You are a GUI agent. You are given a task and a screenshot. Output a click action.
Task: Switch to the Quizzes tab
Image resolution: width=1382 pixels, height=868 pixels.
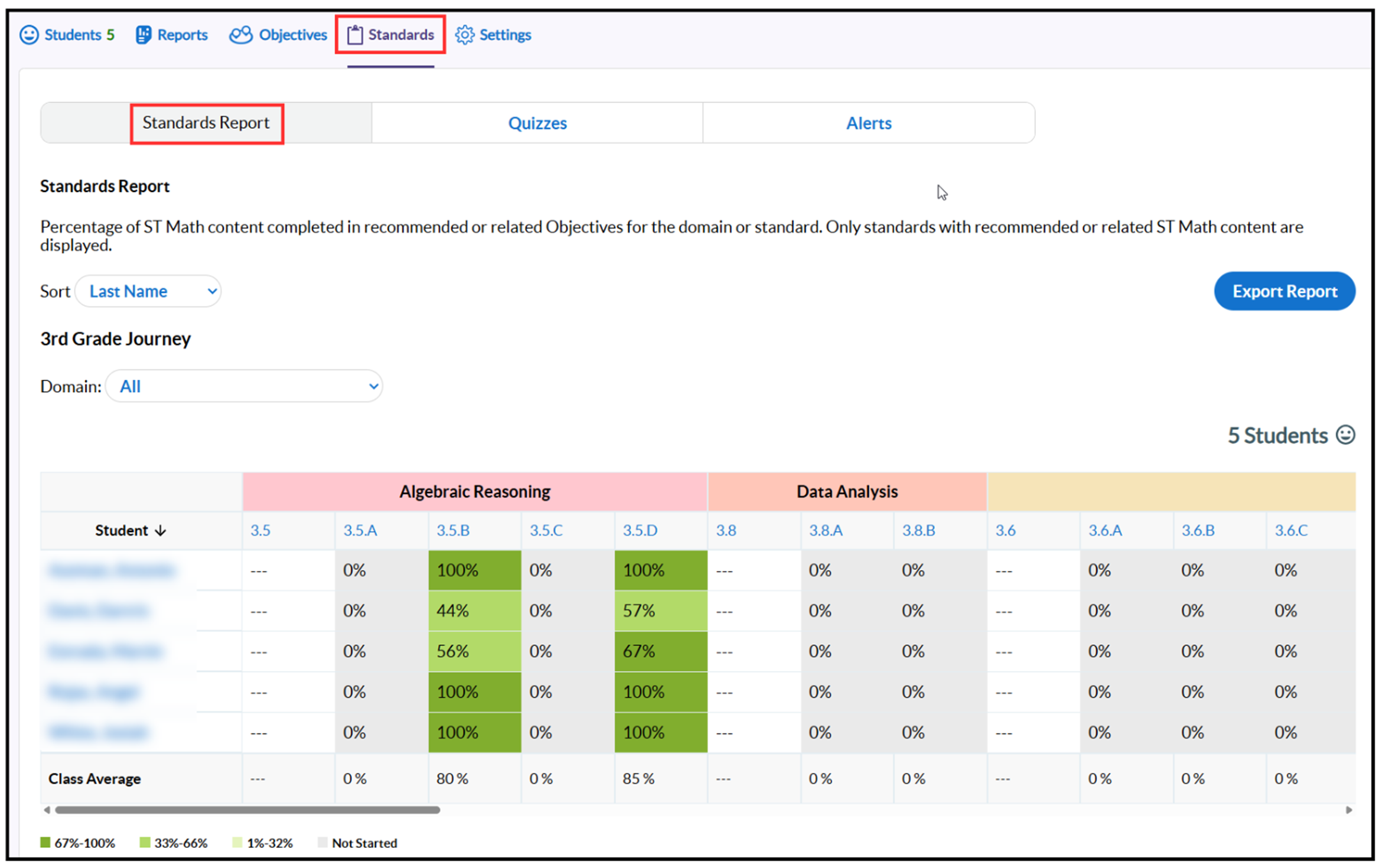click(x=537, y=123)
